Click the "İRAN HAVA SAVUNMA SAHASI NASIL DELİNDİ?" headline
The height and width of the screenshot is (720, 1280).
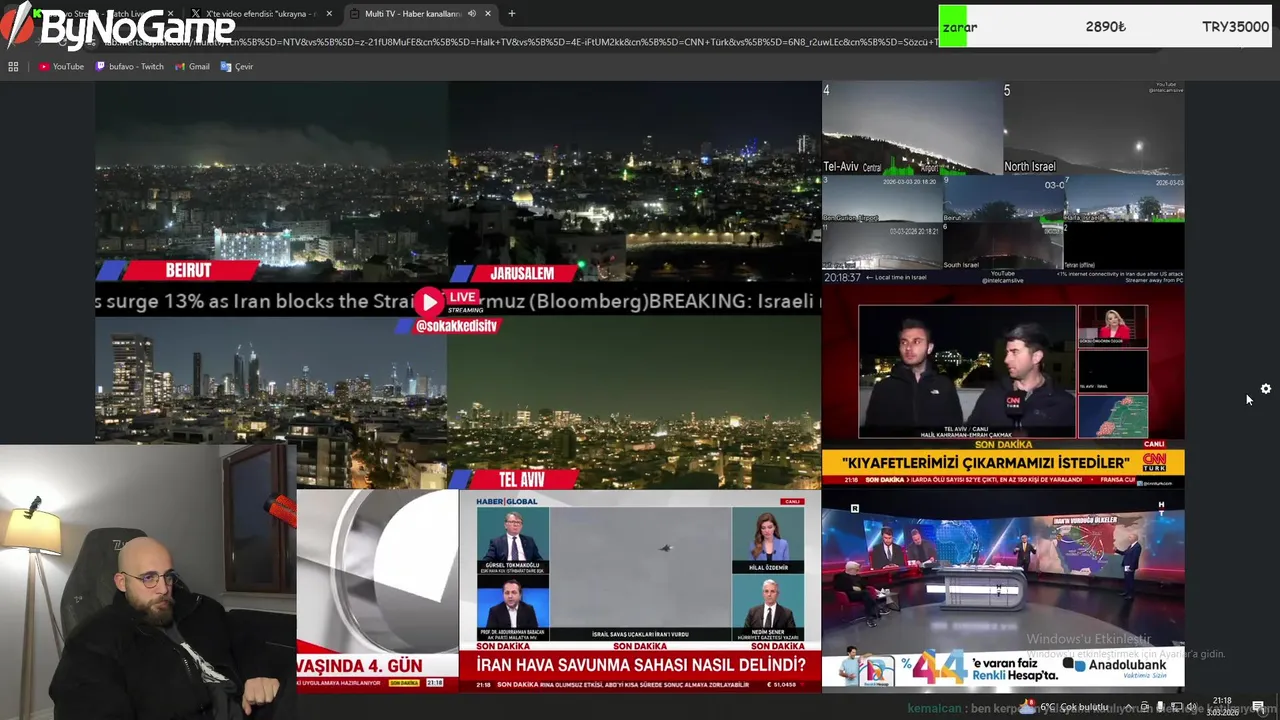click(x=640, y=665)
